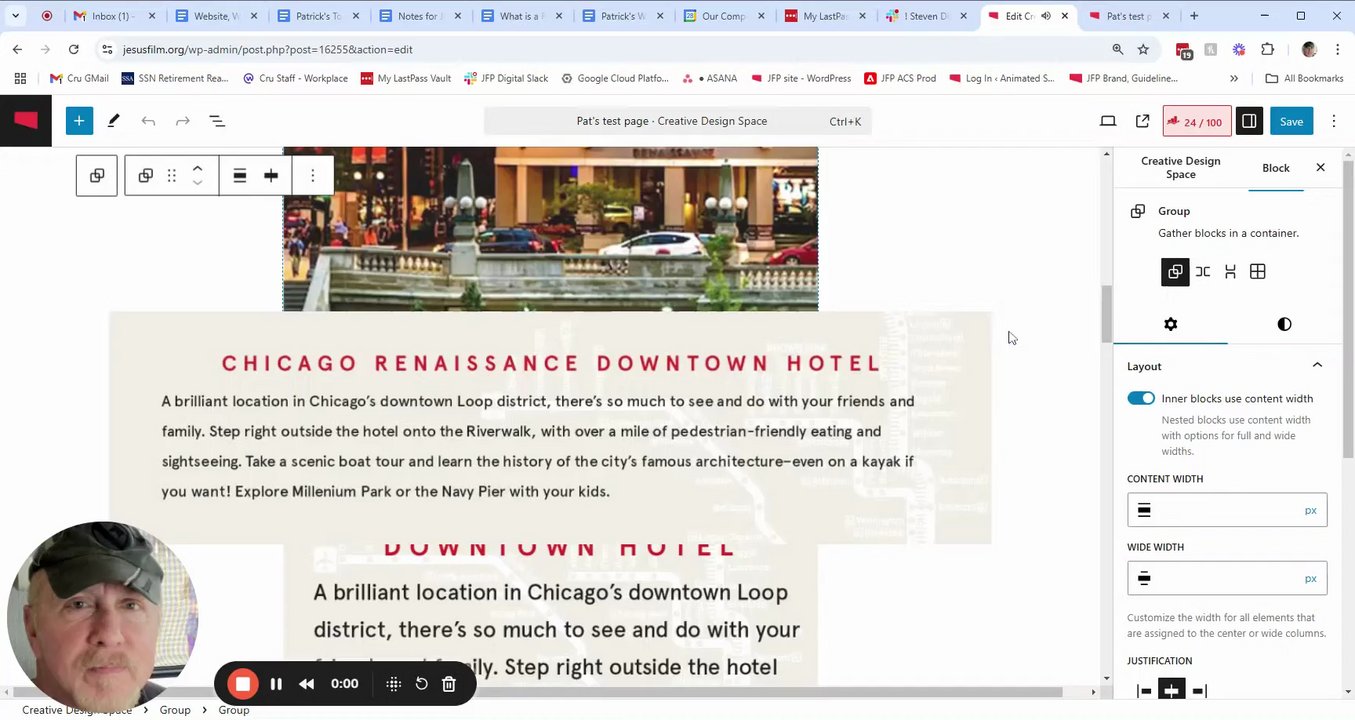Move the block down
Screen dimensions: 1355x720
(197, 184)
